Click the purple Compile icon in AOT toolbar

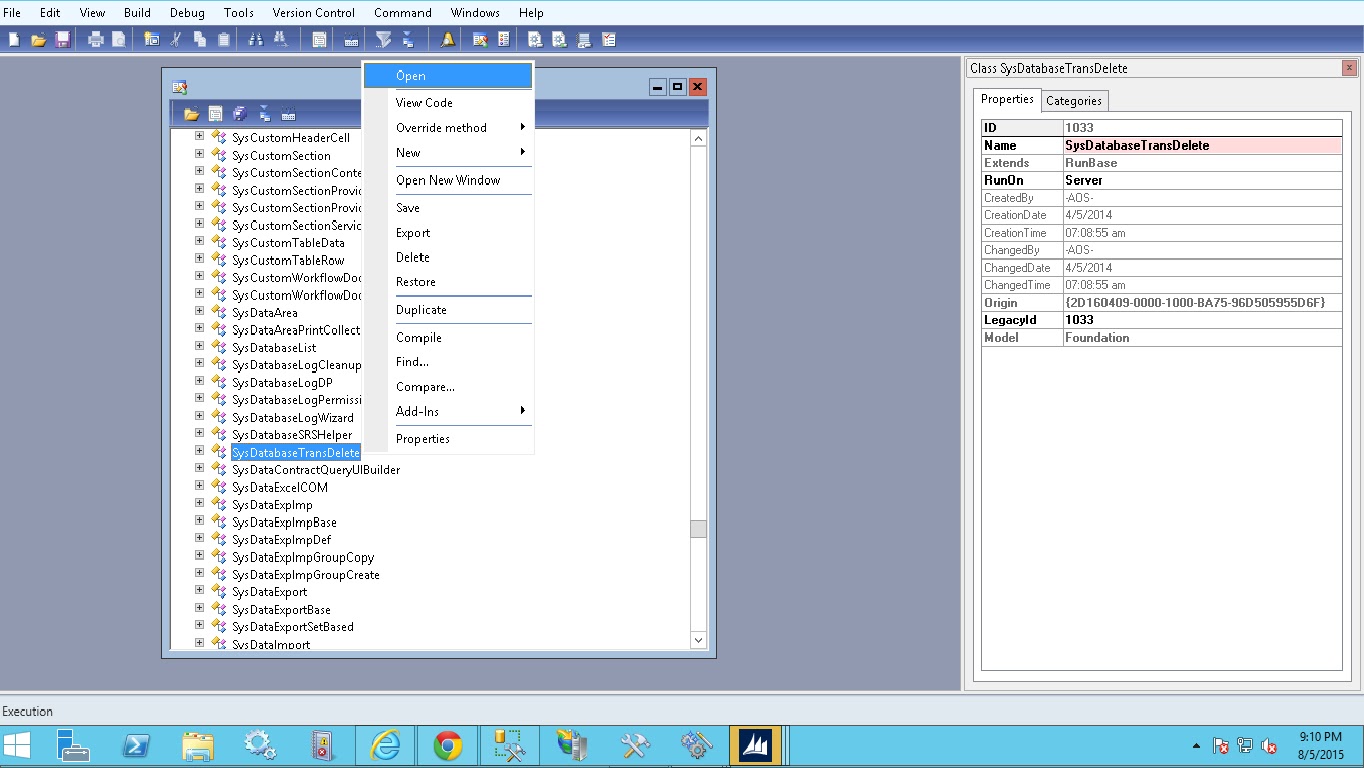pos(240,113)
